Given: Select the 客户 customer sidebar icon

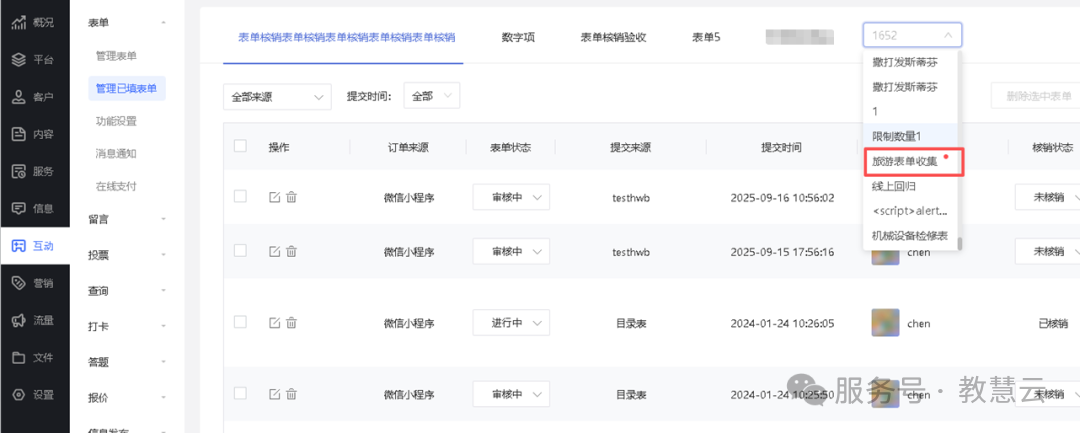Looking at the screenshot, I should point(20,97).
